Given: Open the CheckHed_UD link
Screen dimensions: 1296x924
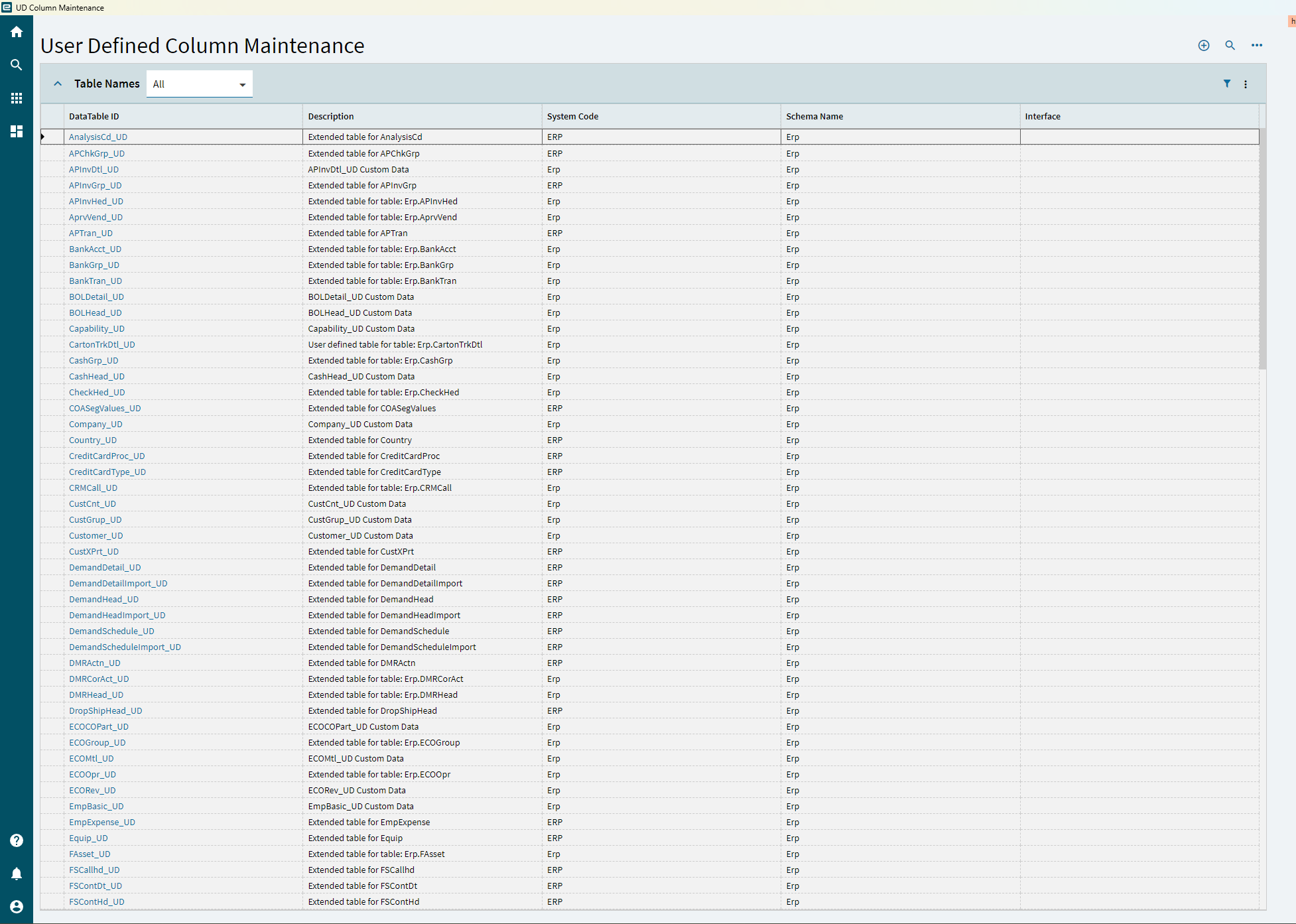Looking at the screenshot, I should (x=97, y=392).
